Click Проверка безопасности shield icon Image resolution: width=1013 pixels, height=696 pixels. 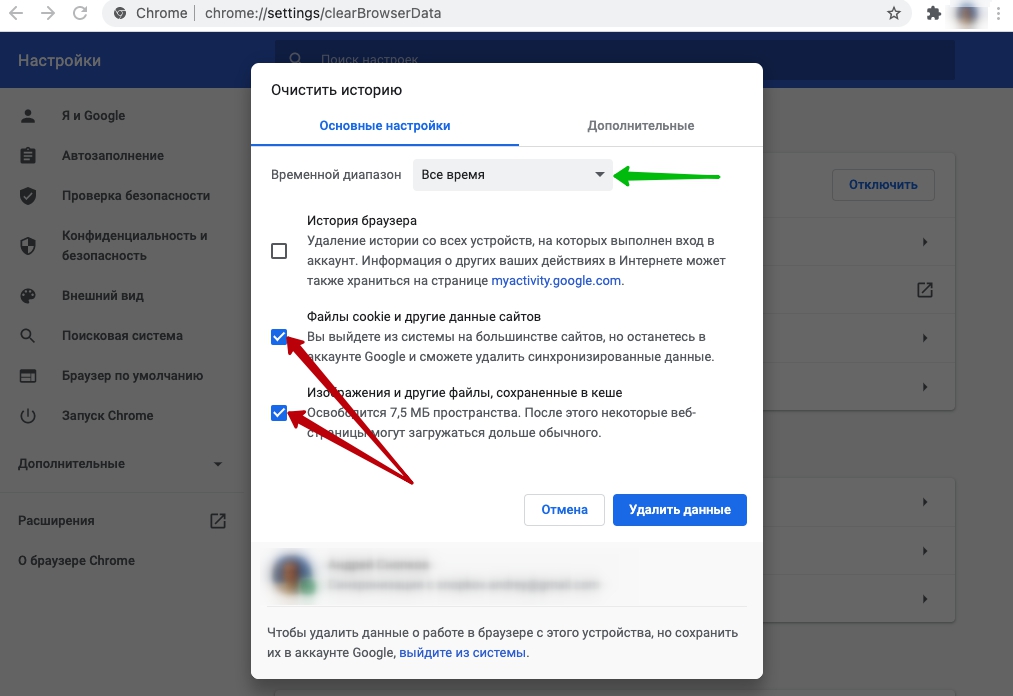point(28,196)
